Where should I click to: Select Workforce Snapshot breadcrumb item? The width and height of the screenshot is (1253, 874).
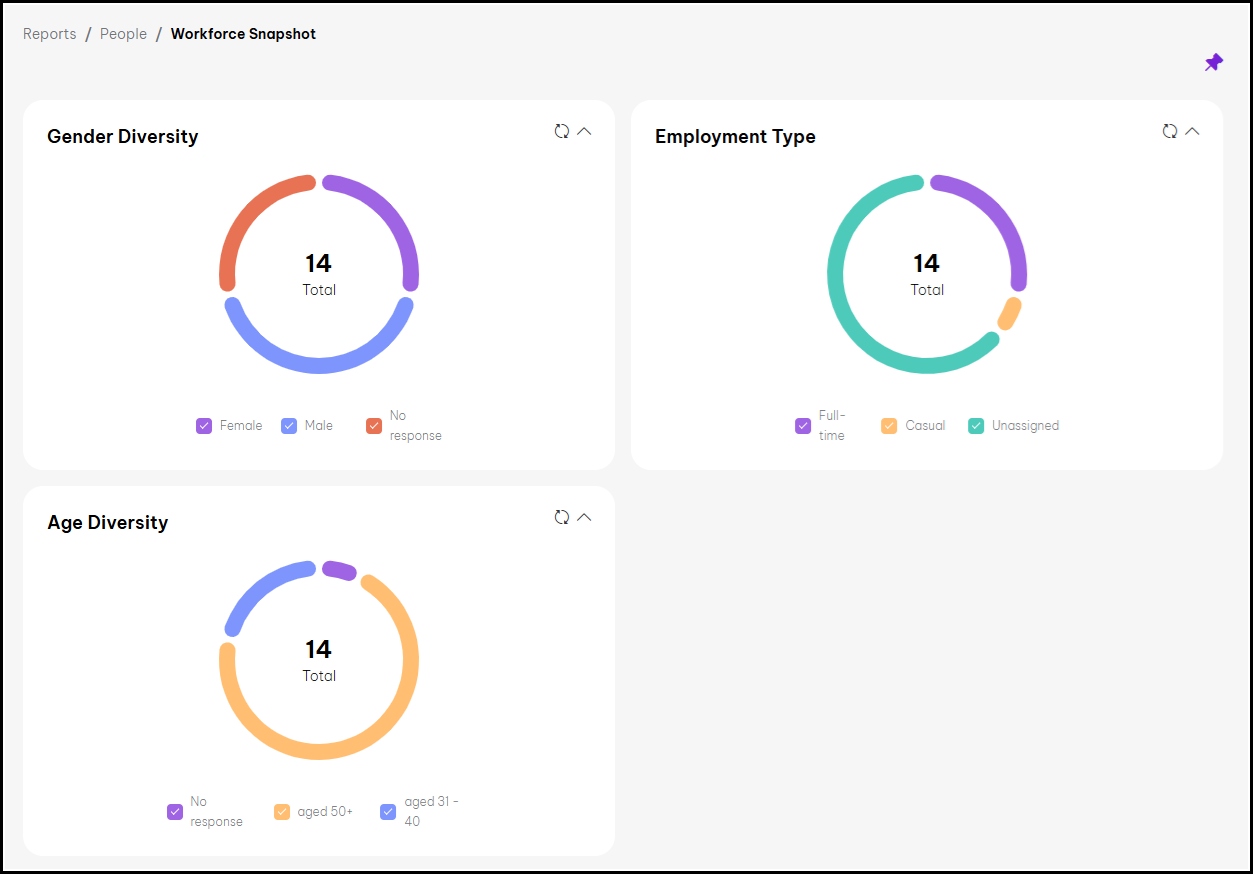tap(243, 34)
